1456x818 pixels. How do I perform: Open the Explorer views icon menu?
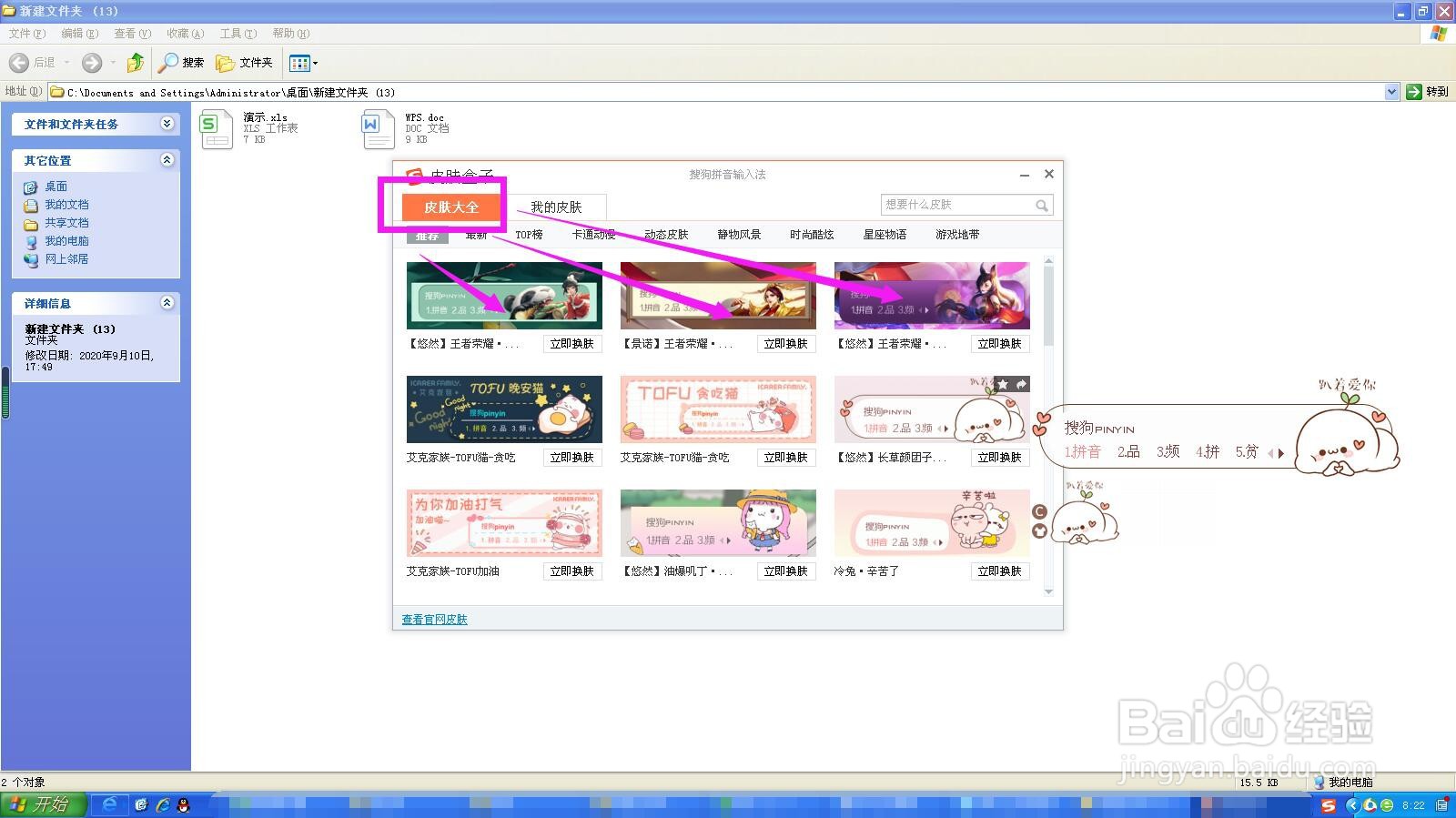303,63
